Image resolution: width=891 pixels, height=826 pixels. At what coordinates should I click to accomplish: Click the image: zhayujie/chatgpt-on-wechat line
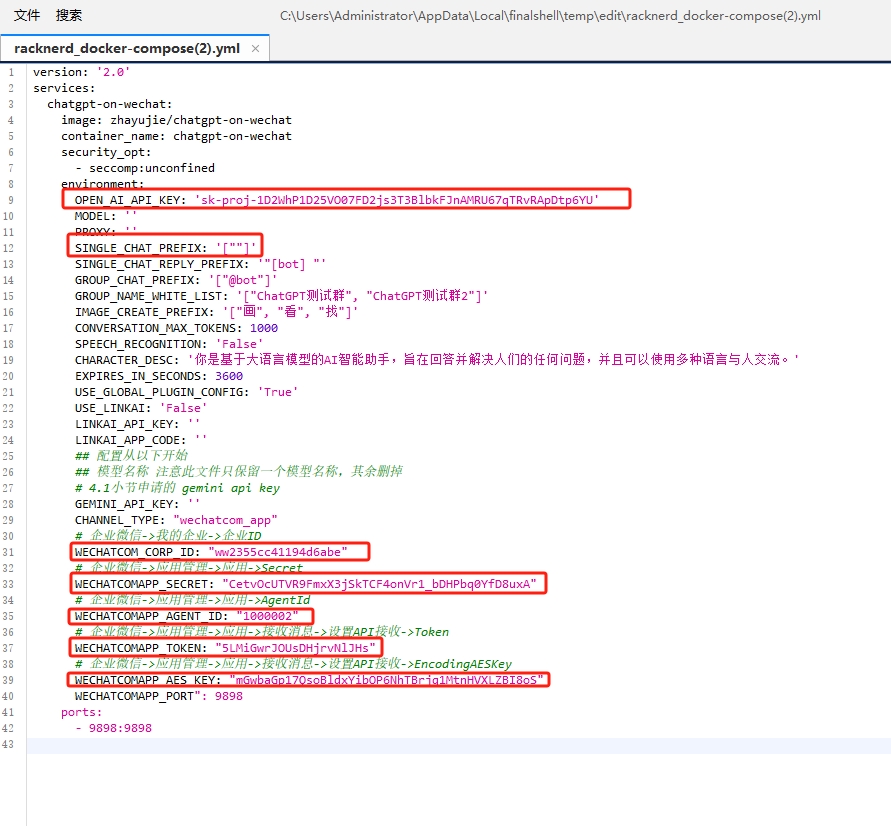[177, 120]
